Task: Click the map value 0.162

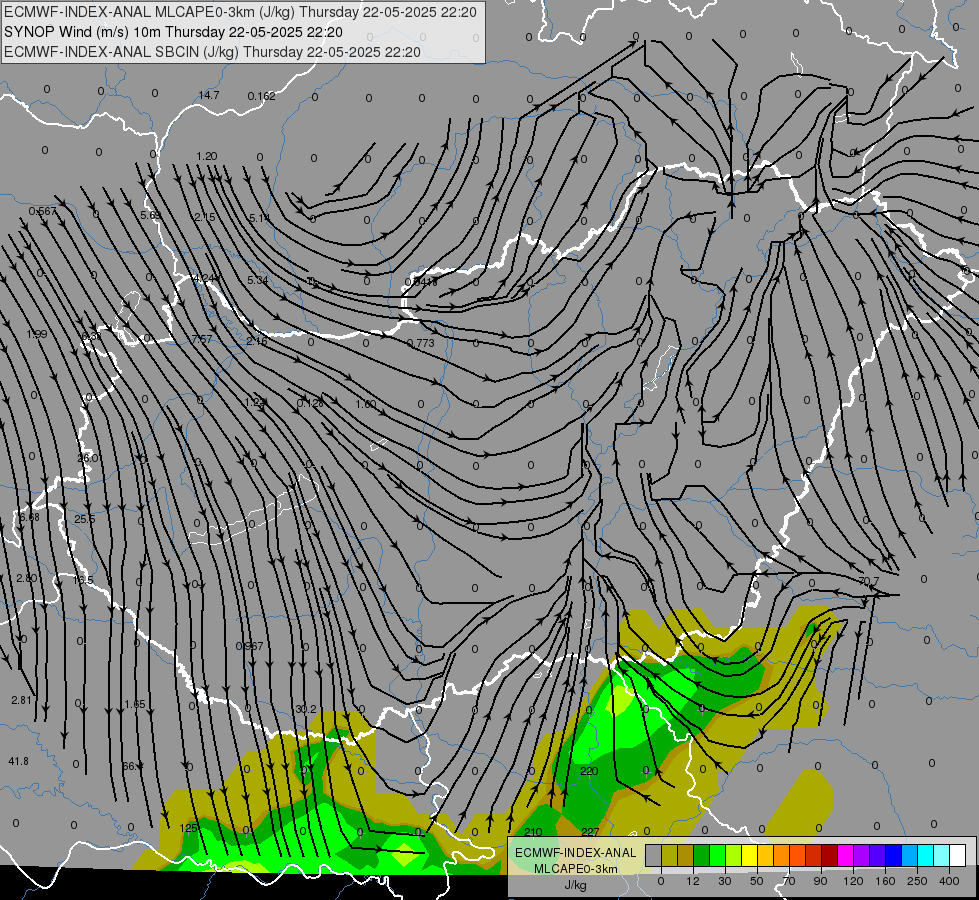Action: click(261, 96)
